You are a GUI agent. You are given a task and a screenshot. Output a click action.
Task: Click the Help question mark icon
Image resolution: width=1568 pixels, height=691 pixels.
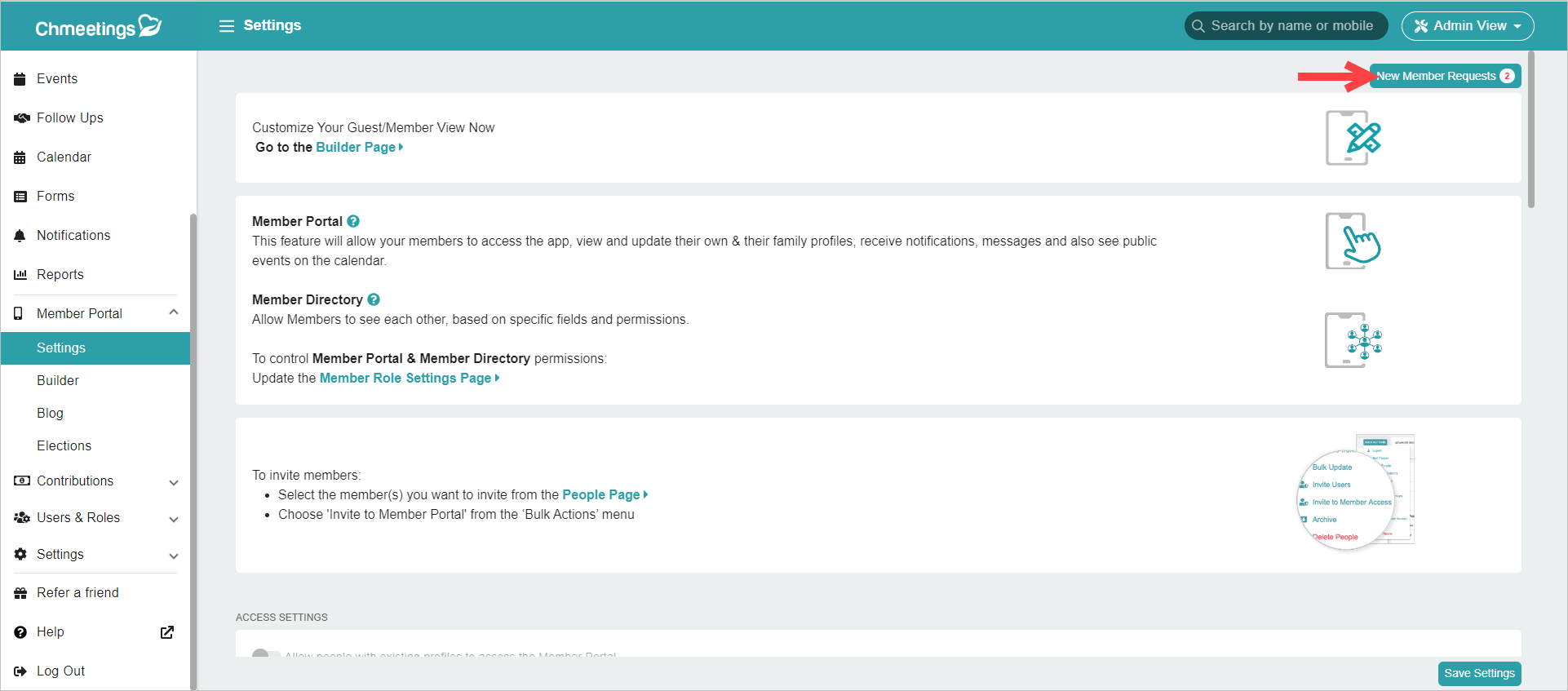click(20, 632)
